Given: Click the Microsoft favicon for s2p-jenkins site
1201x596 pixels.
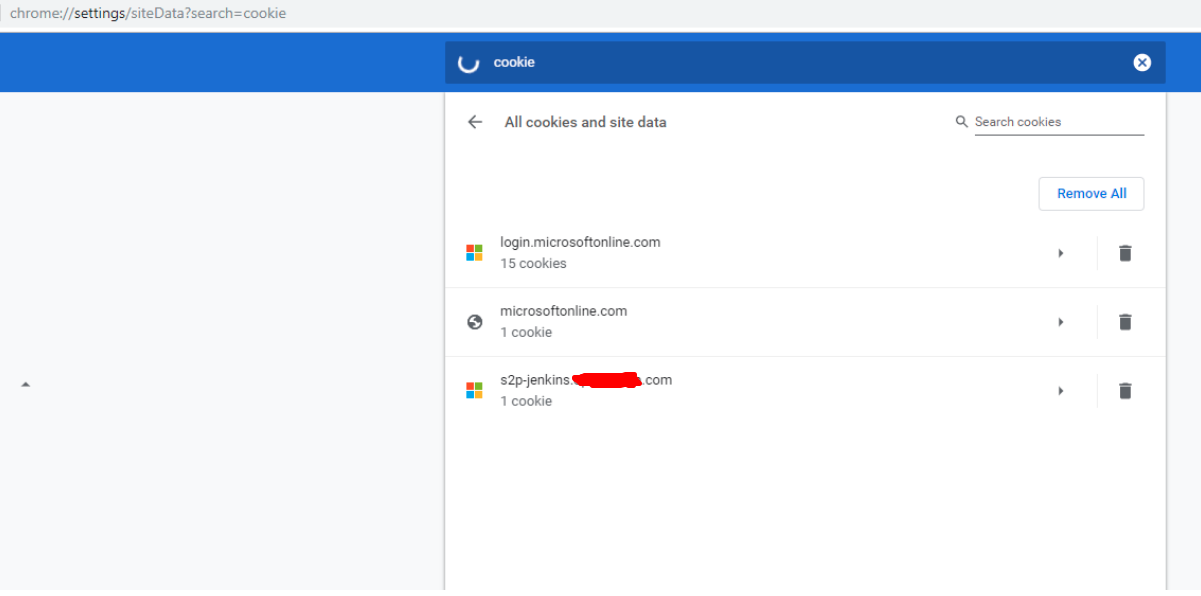Looking at the screenshot, I should click(x=475, y=391).
